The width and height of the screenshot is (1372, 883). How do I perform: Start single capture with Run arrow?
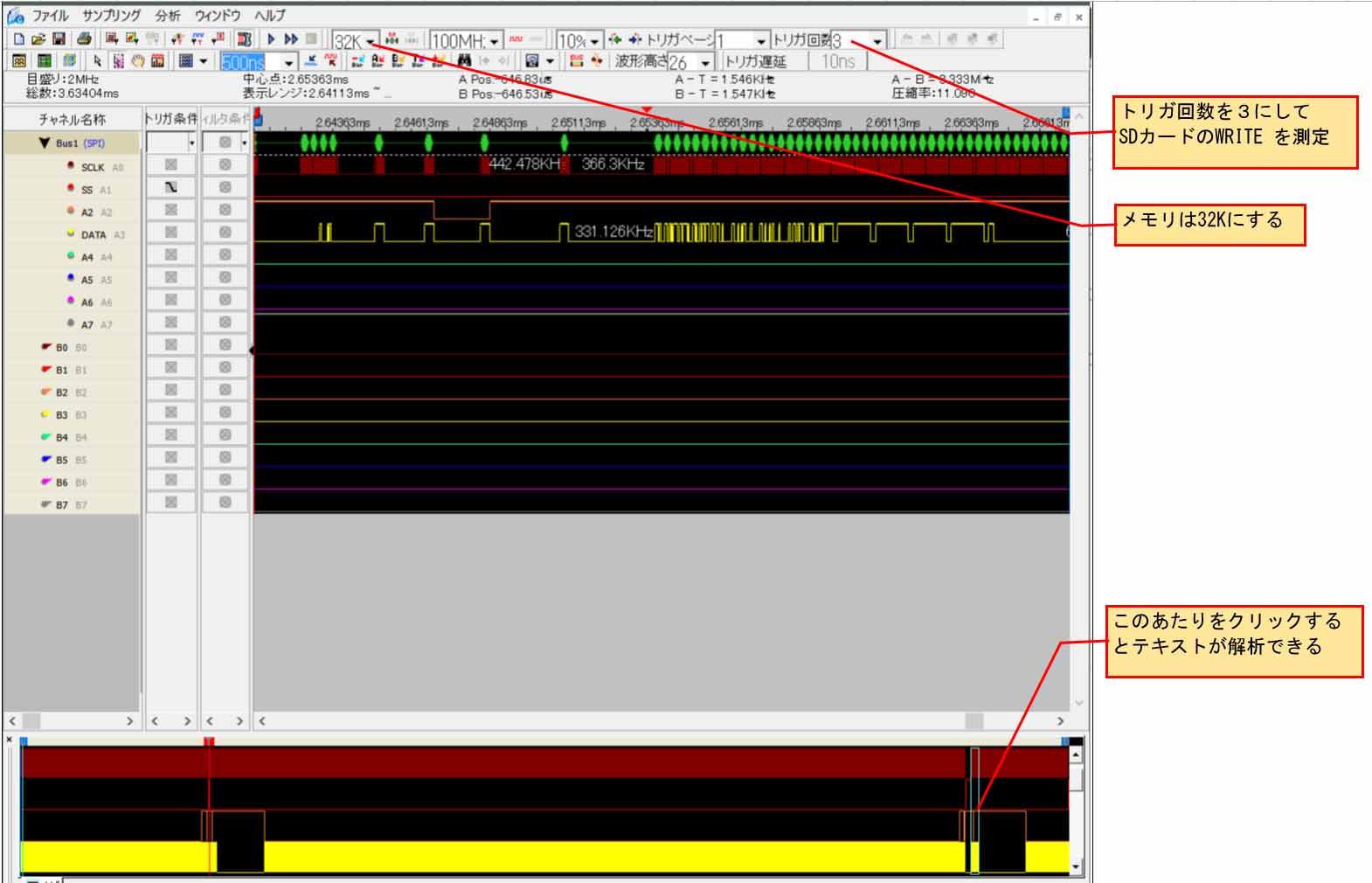point(271,39)
